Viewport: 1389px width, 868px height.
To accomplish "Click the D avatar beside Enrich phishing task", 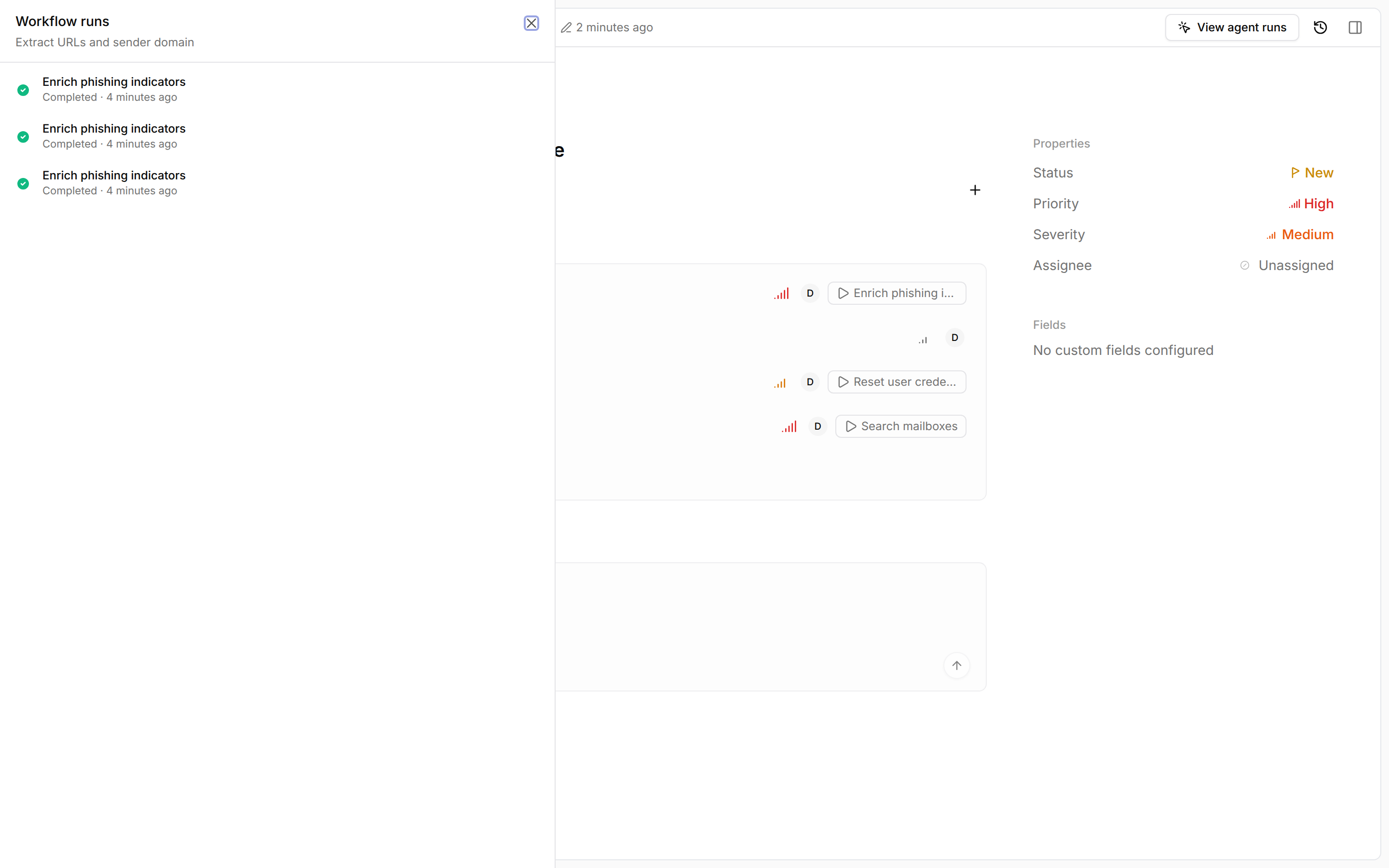I will (x=810, y=293).
